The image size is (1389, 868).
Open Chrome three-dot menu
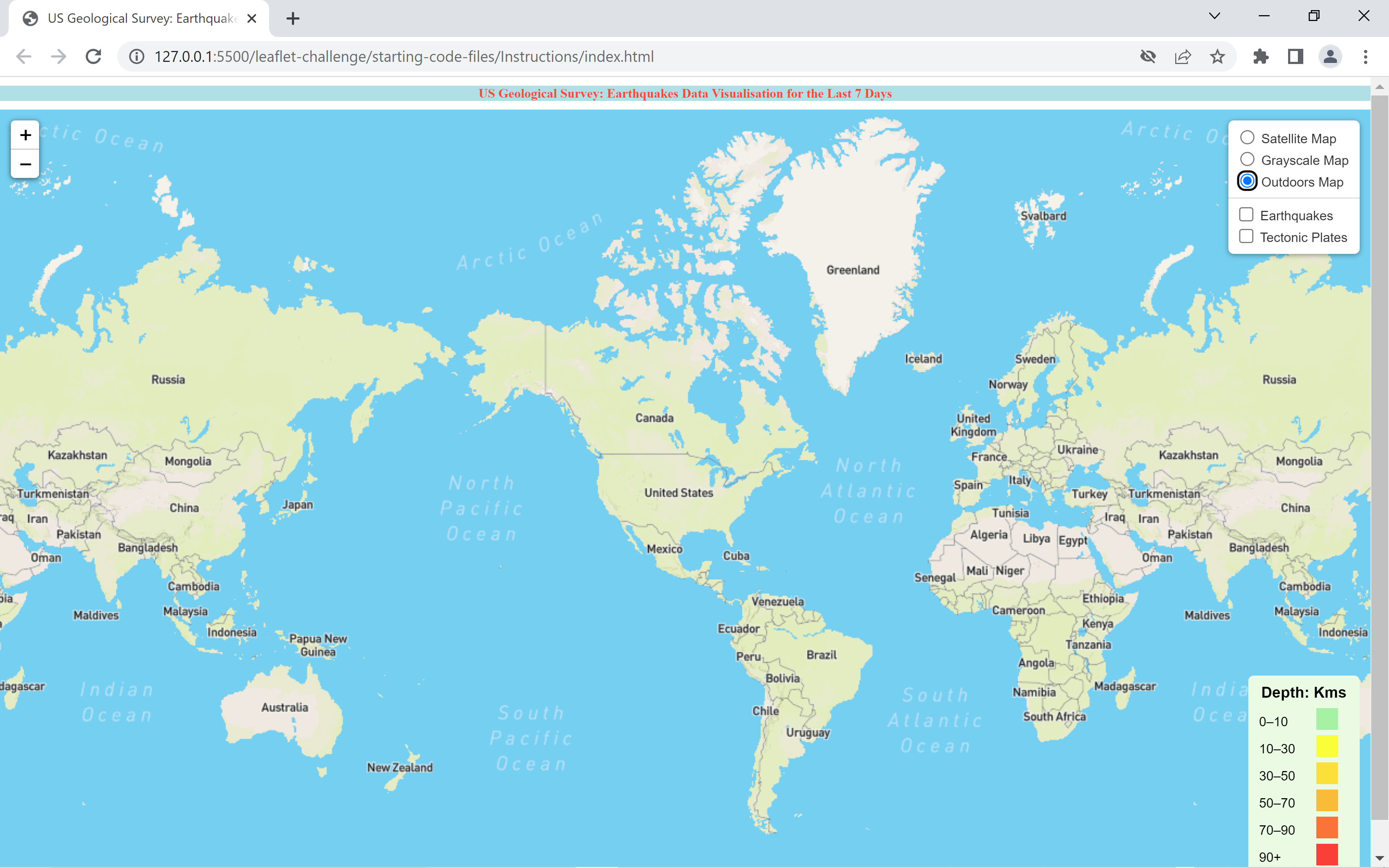click(x=1365, y=56)
